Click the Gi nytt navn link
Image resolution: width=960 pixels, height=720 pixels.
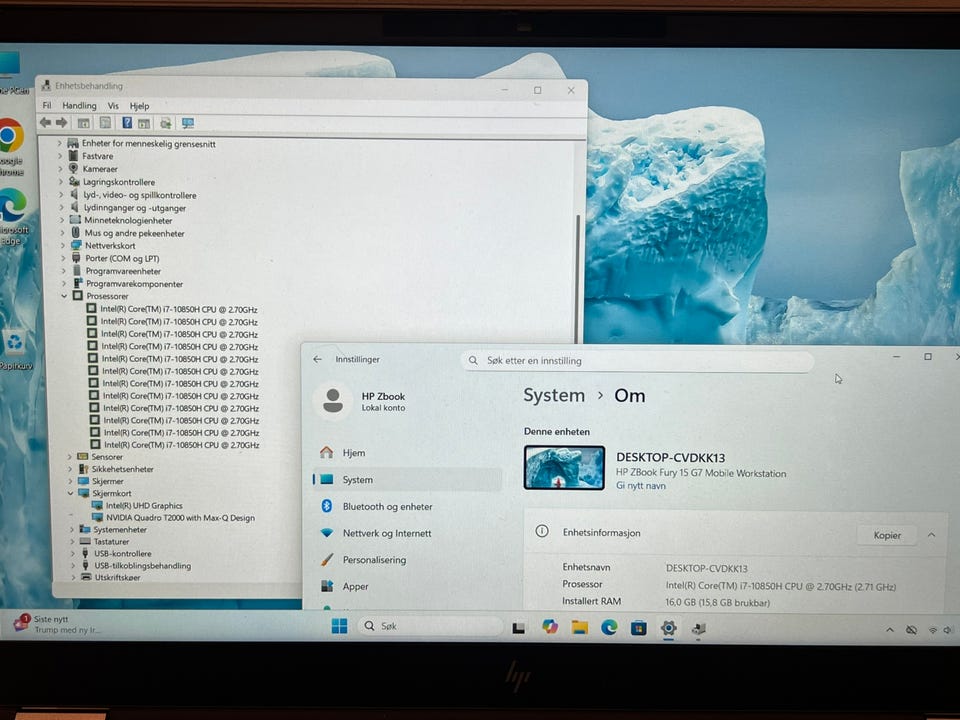click(x=640, y=486)
